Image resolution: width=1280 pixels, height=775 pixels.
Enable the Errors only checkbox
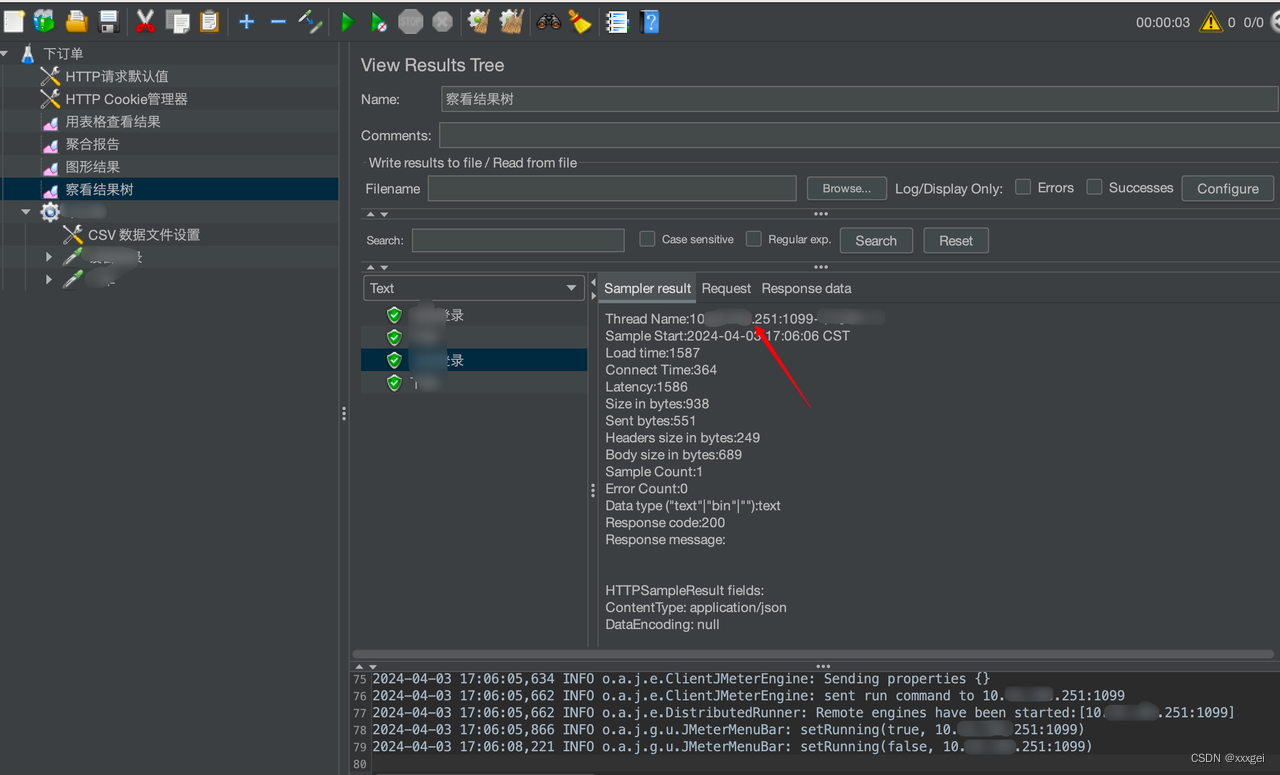1023,187
